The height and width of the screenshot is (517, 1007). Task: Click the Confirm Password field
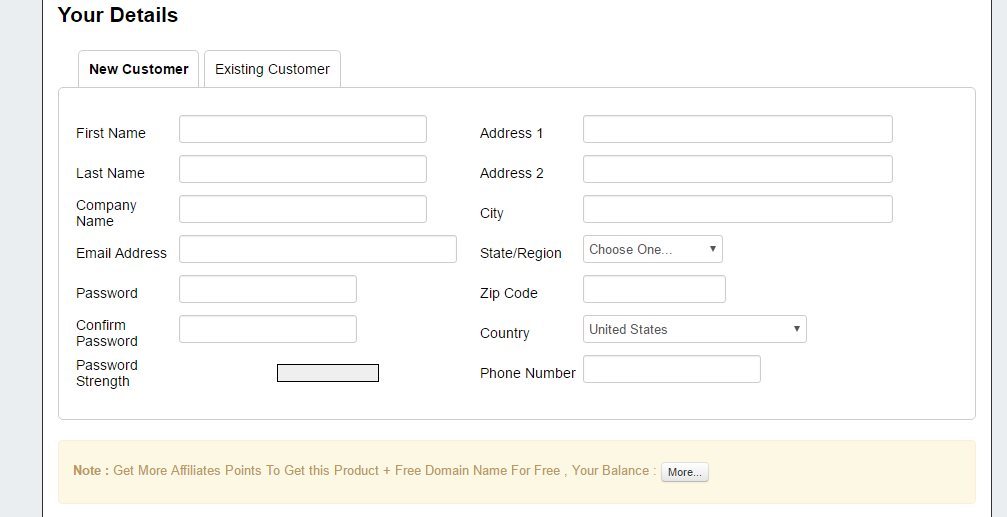[268, 329]
